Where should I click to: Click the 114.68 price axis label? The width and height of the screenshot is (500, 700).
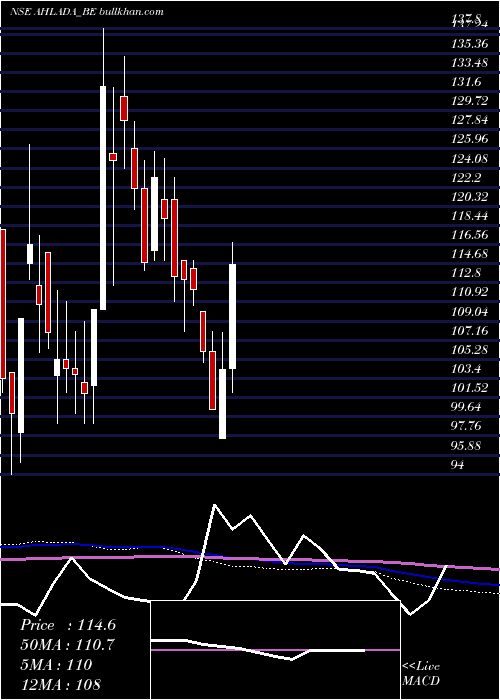[x=470, y=254]
